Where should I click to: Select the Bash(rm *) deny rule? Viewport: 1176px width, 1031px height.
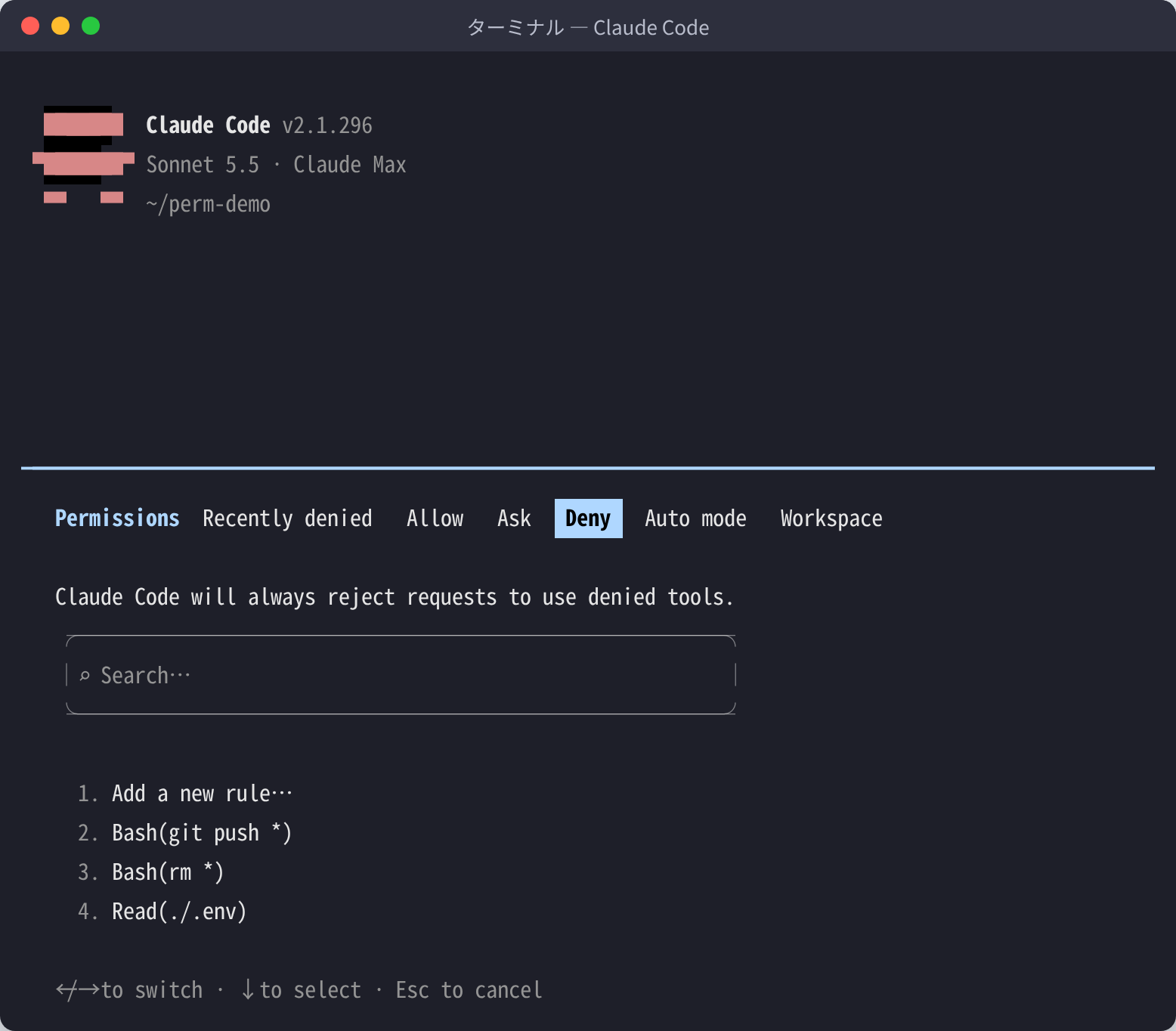[151, 872]
